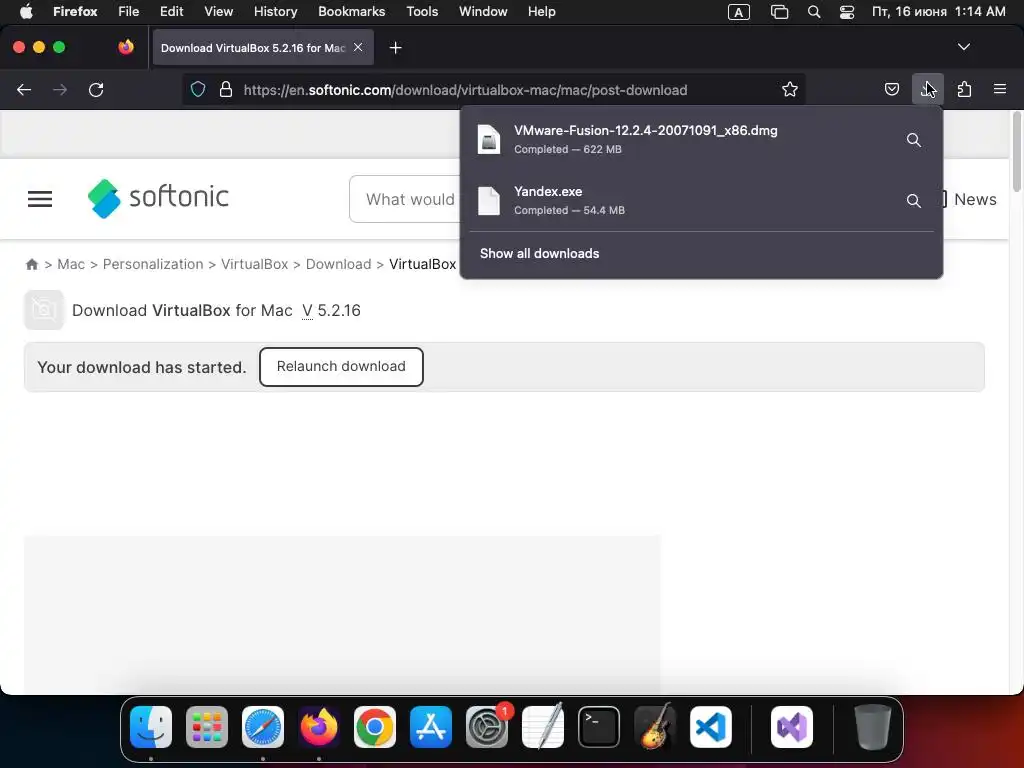Open Visual Studio from the Dock
This screenshot has width=1024, height=768.
pos(792,727)
